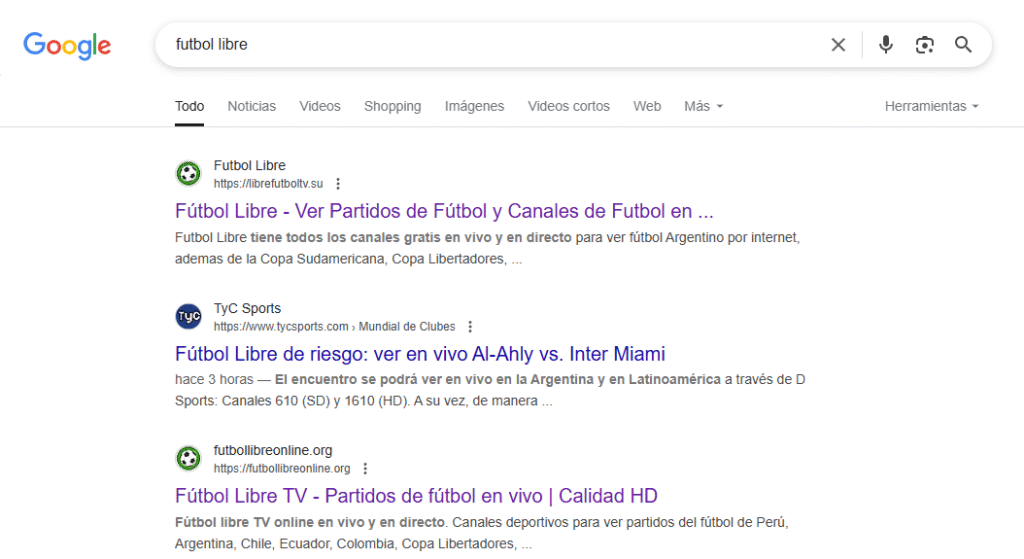Open Fútbol Libre de riesgo article link
1024x559 pixels.
(420, 354)
